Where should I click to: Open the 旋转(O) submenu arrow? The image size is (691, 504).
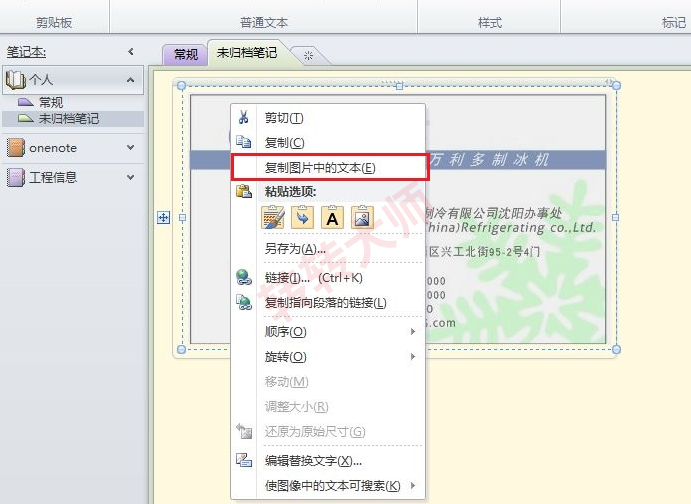pos(413,356)
